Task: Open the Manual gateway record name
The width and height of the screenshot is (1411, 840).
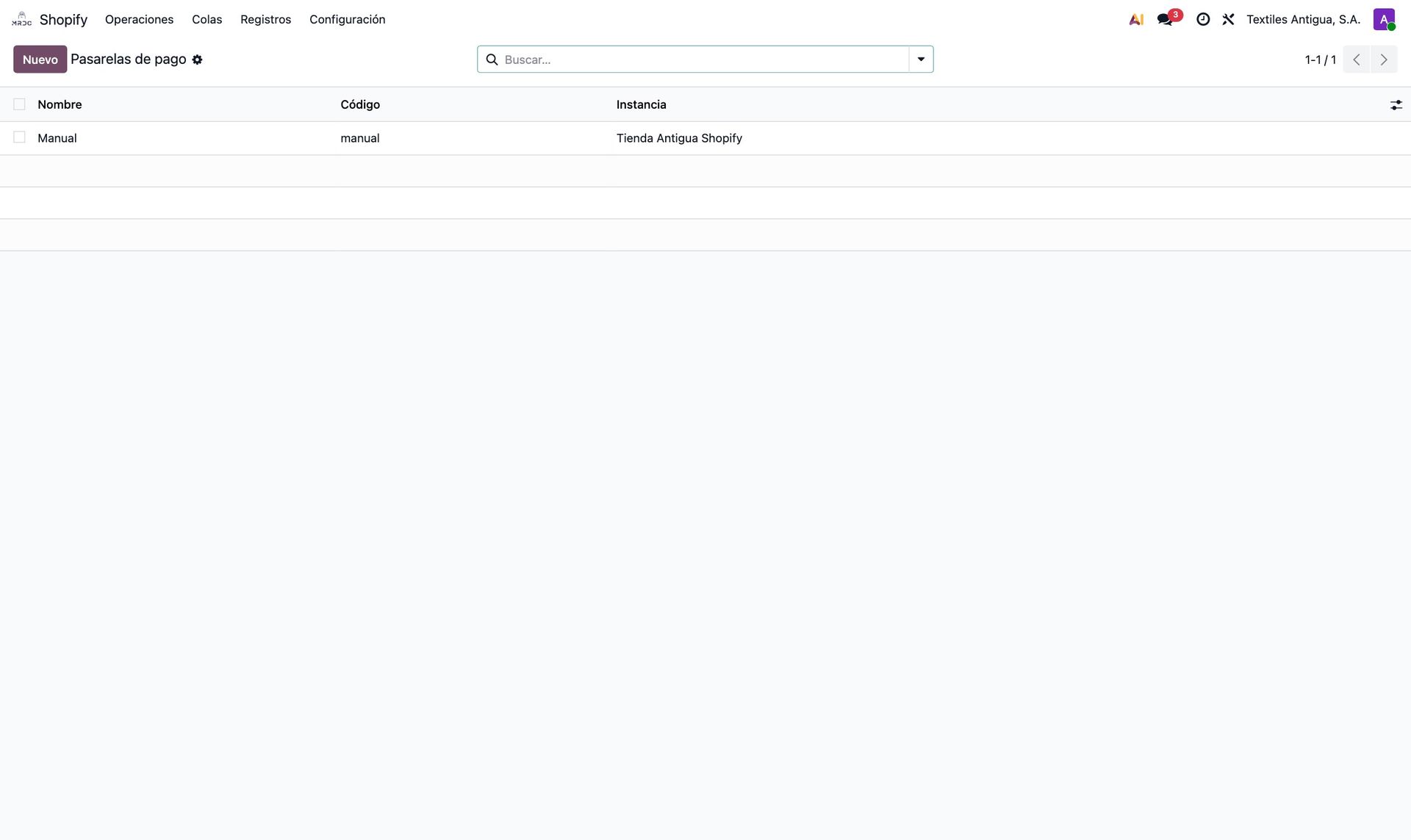Action: (57, 138)
